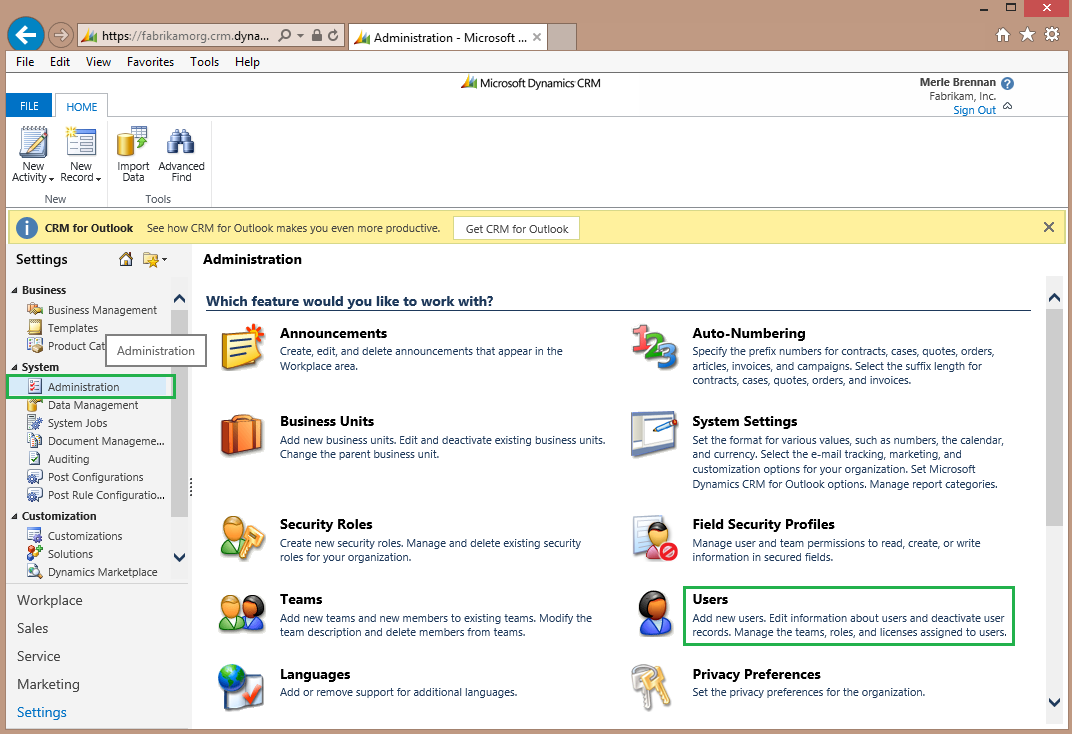
Task: Open Business Units via briefcase icon
Action: [x=242, y=435]
